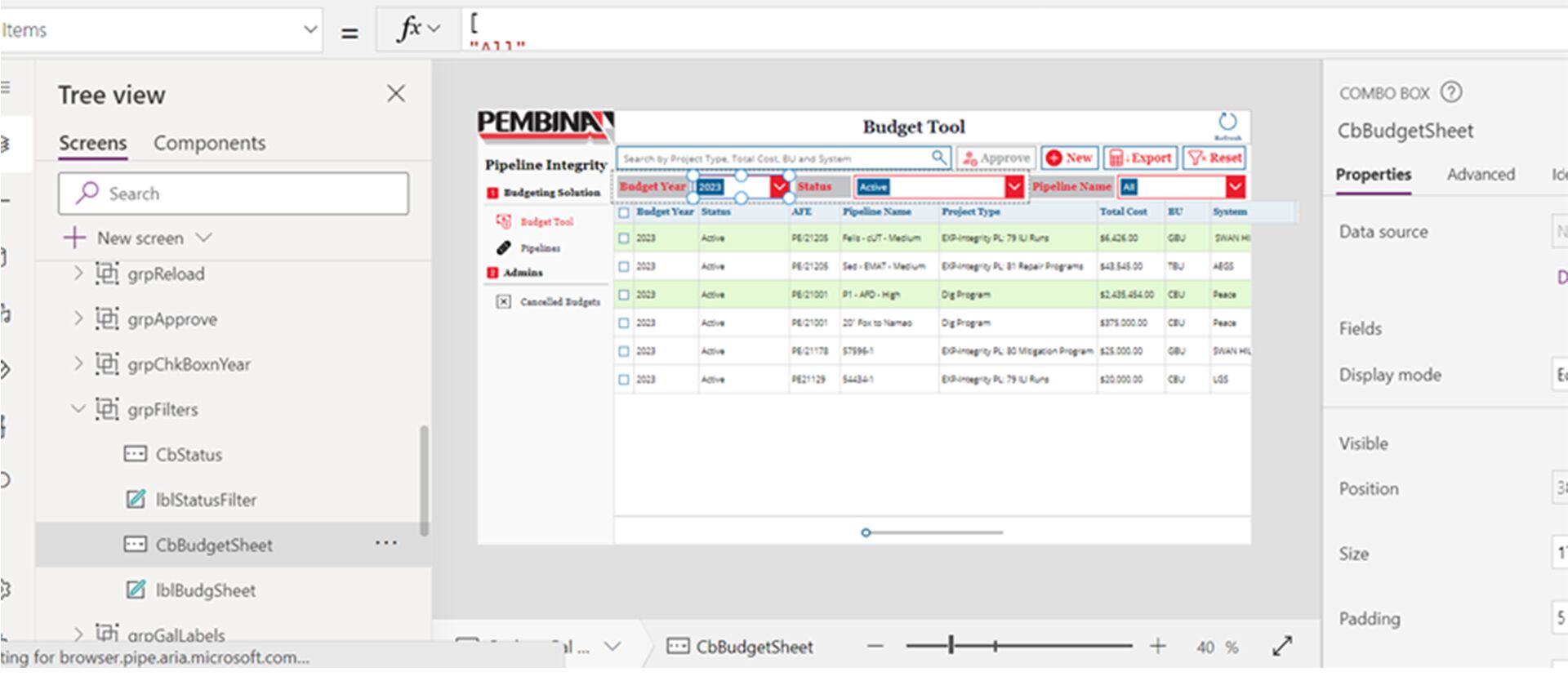This screenshot has height=690, width=1568.
Task: Expand the grpApprove group in tree
Action: pos(78,318)
